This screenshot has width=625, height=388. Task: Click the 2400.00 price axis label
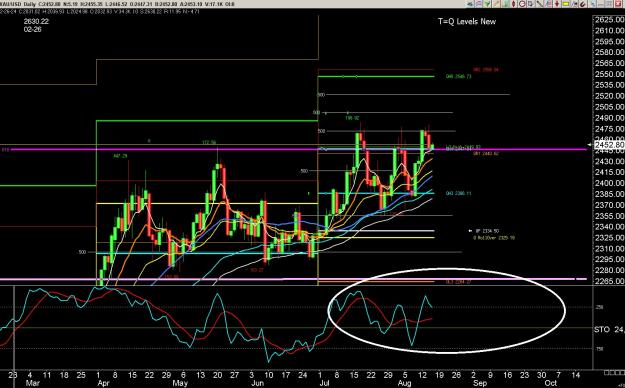tap(609, 183)
